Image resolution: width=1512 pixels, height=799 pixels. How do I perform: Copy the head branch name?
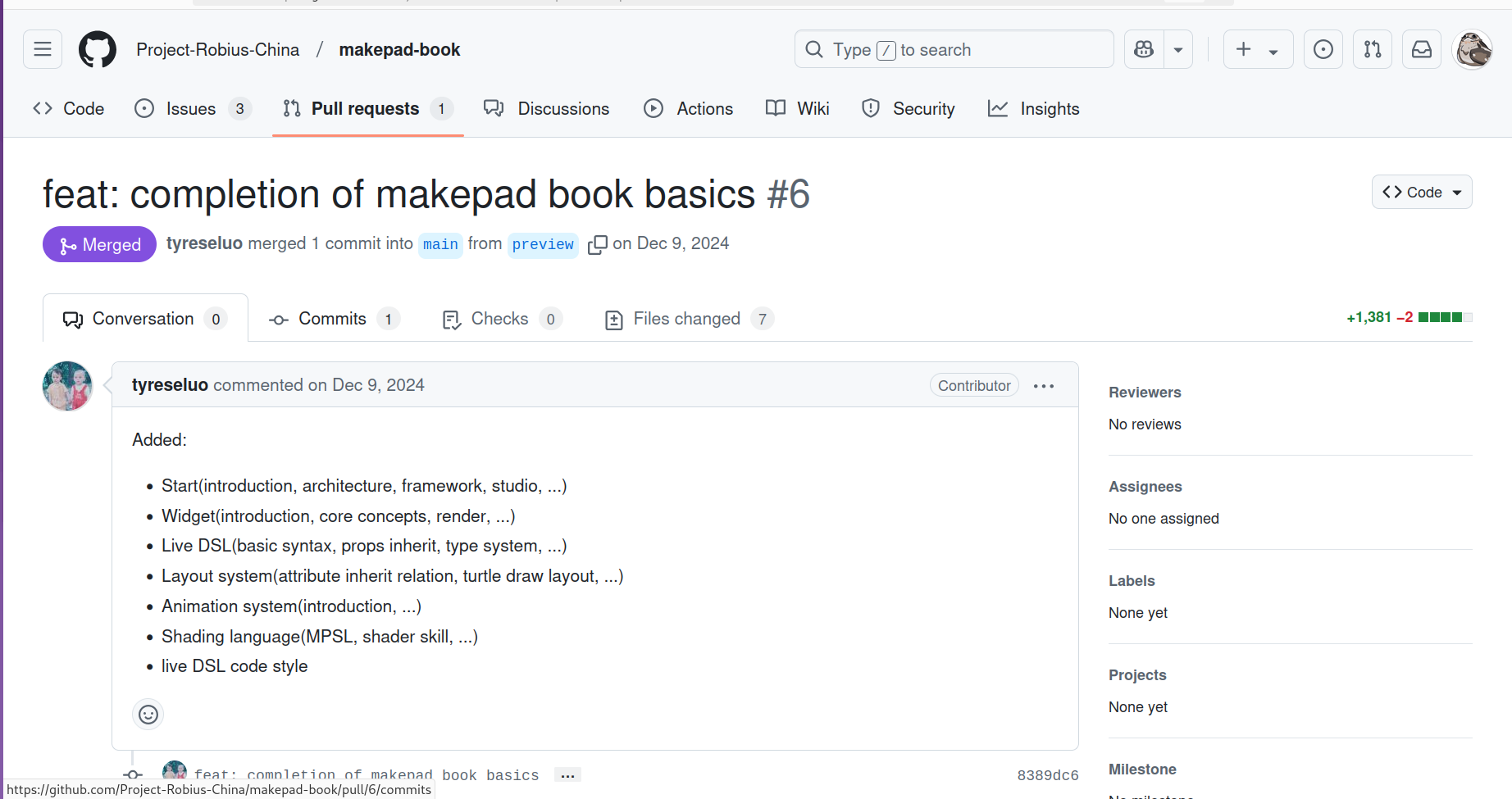click(597, 244)
